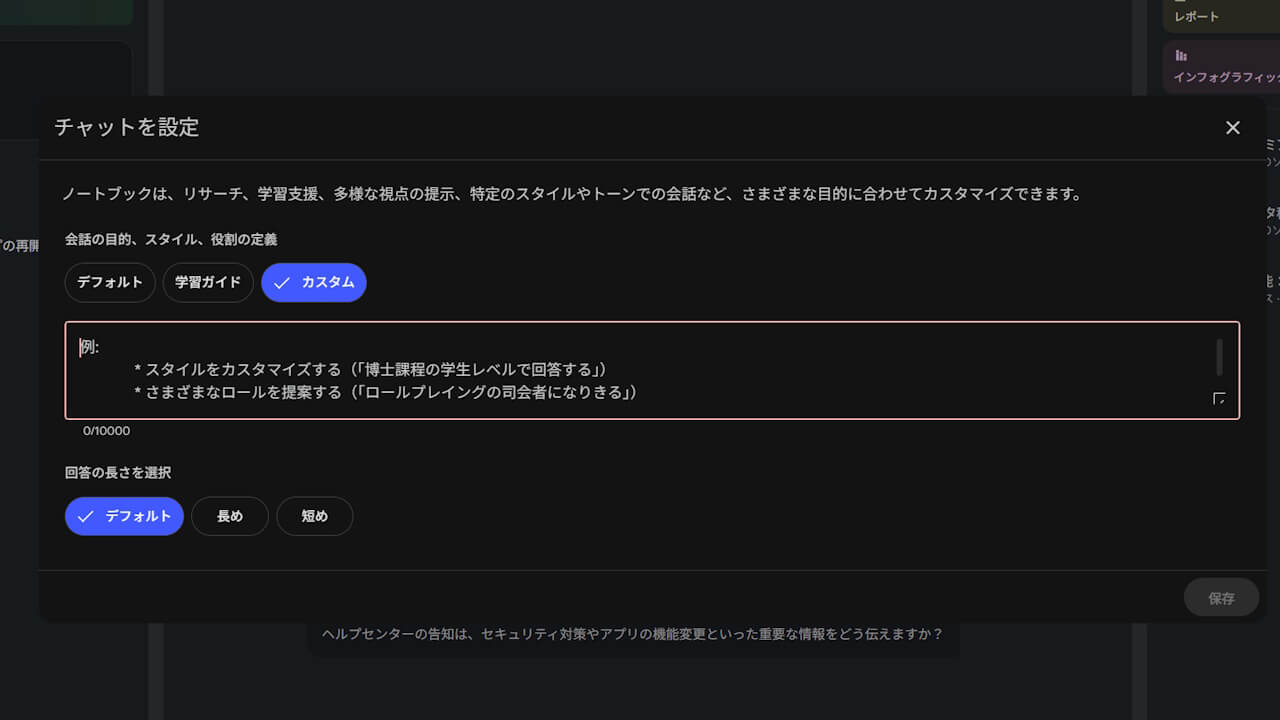The width and height of the screenshot is (1280, 720).
Task: Switch to the デフォルト conversation style
Action: (x=110, y=282)
